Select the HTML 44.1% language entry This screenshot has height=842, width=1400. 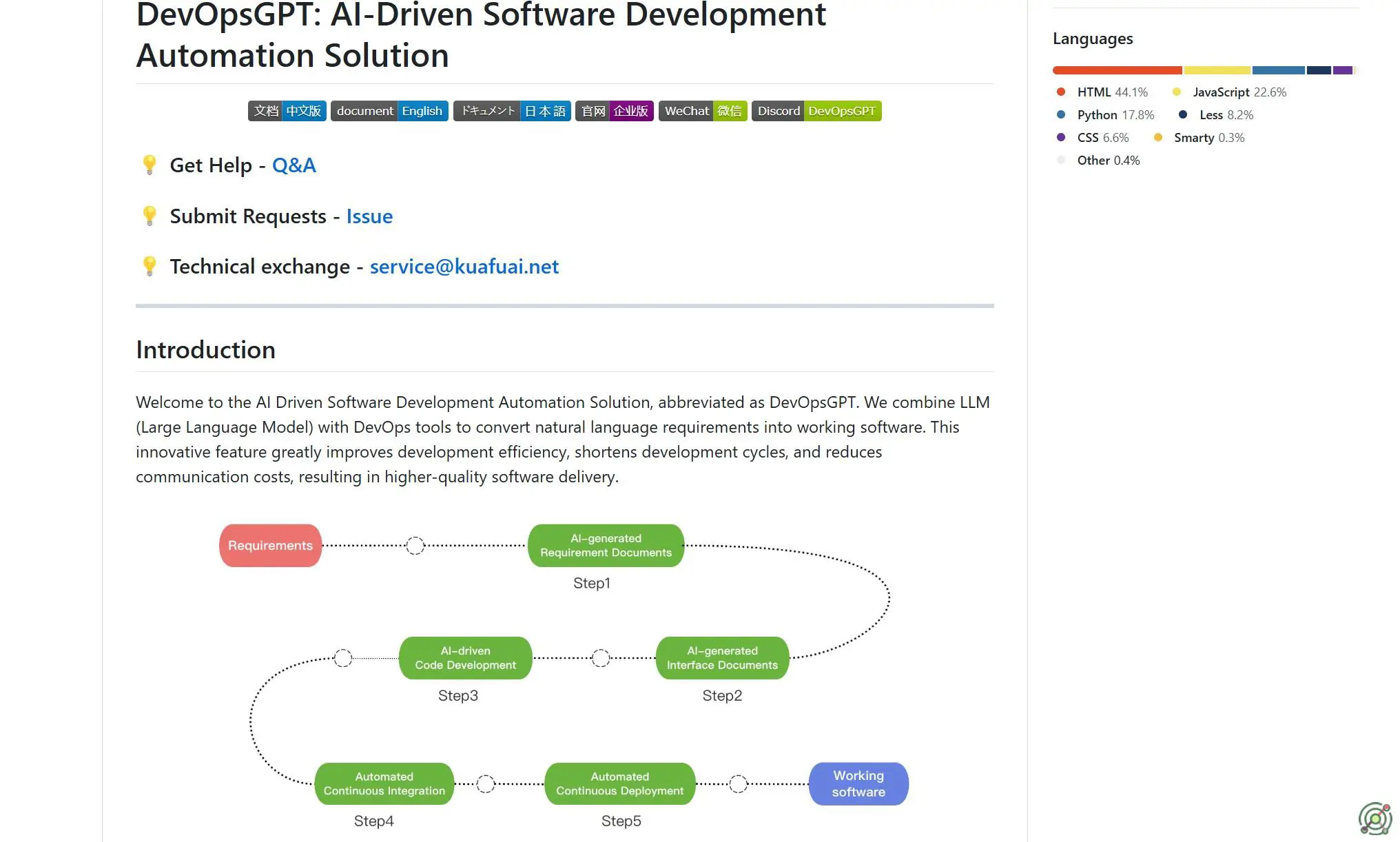[1102, 92]
